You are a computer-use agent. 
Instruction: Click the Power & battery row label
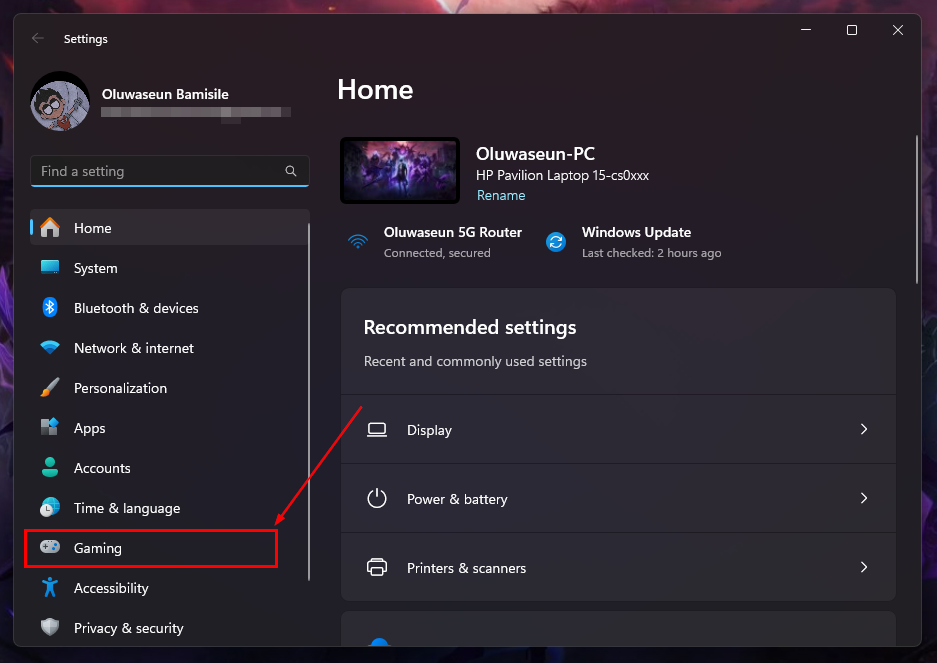(x=457, y=499)
